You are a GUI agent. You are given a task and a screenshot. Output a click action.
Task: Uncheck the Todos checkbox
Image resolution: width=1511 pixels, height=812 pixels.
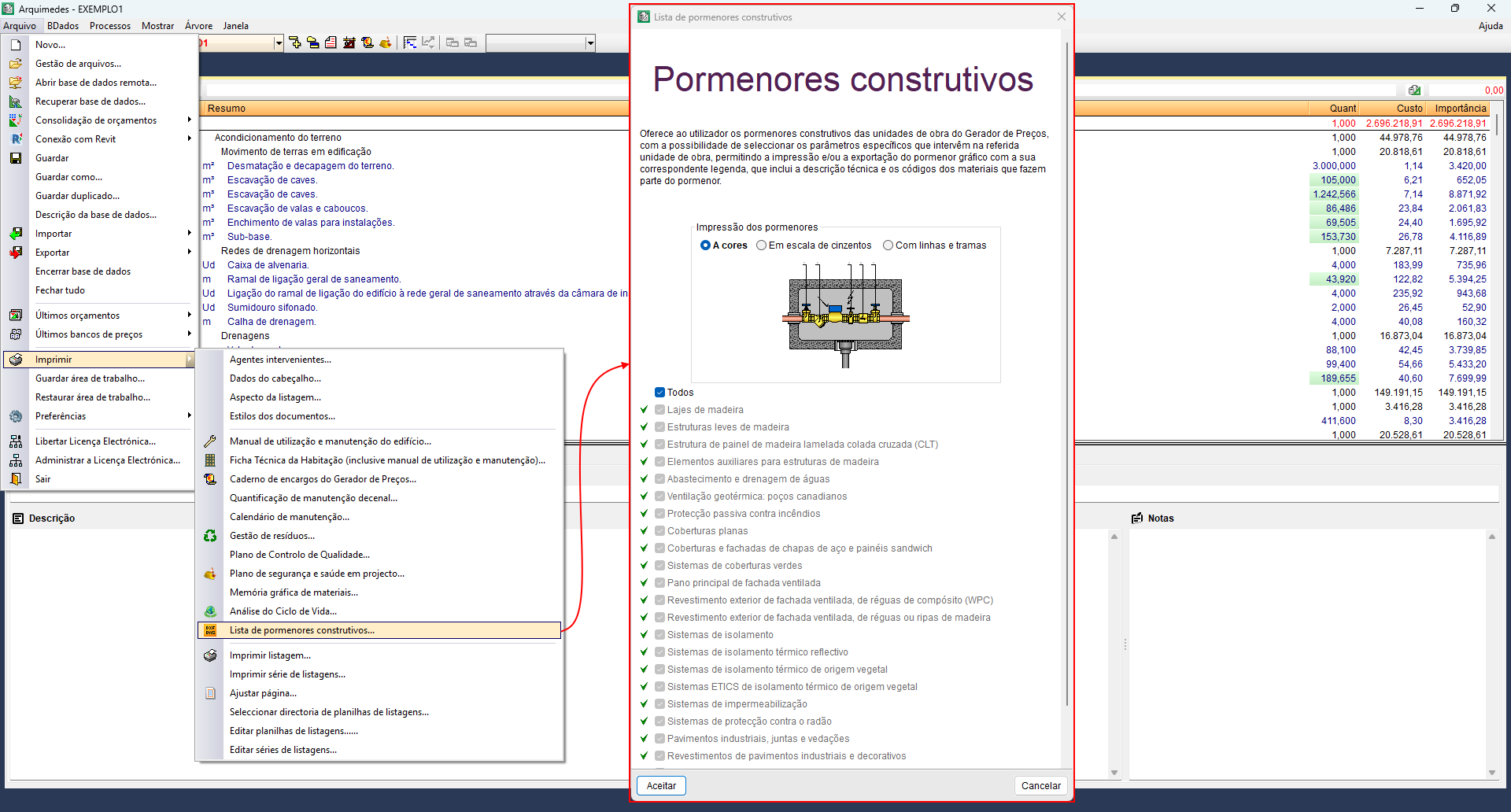659,392
